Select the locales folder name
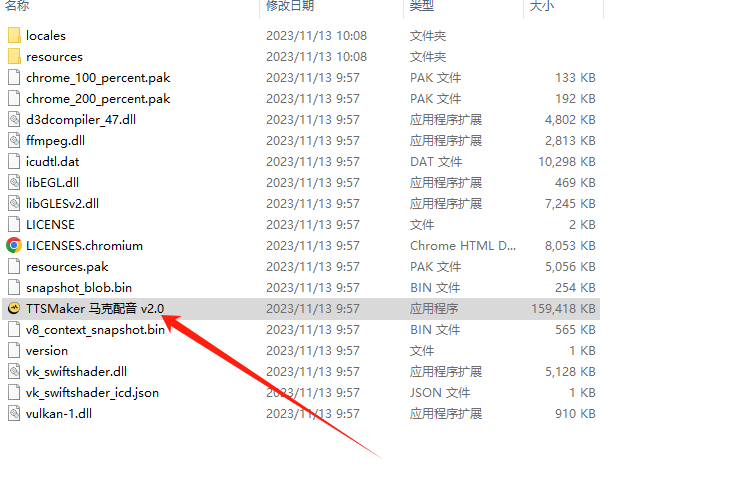 click(46, 36)
